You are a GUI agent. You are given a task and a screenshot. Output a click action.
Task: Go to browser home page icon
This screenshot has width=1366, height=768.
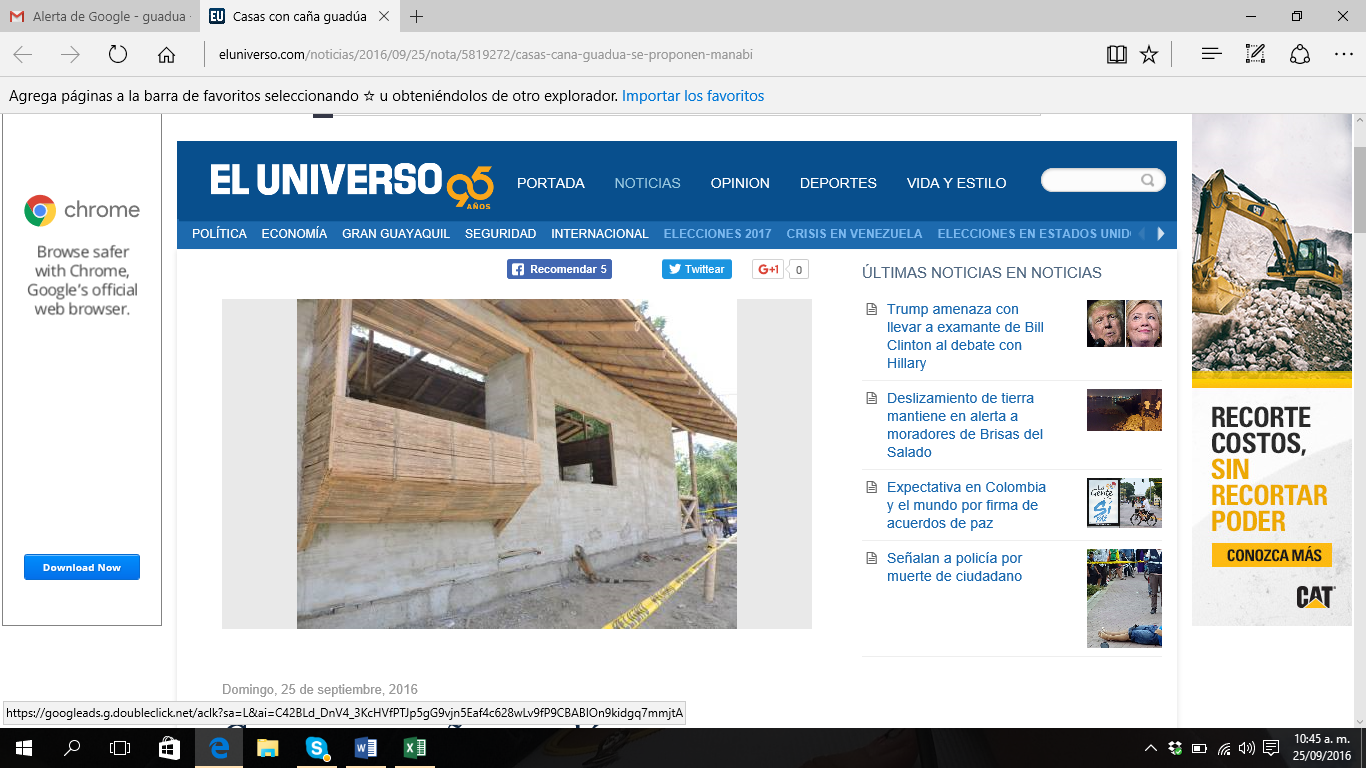[166, 55]
